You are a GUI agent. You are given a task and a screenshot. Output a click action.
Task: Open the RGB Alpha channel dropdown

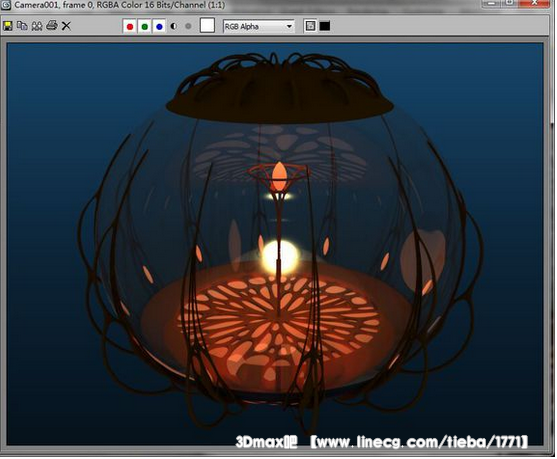click(259, 26)
